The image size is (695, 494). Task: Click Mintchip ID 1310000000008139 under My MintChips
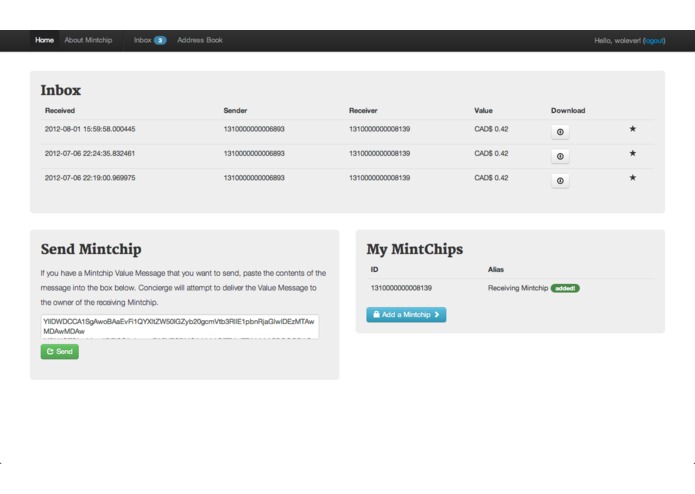click(x=401, y=288)
